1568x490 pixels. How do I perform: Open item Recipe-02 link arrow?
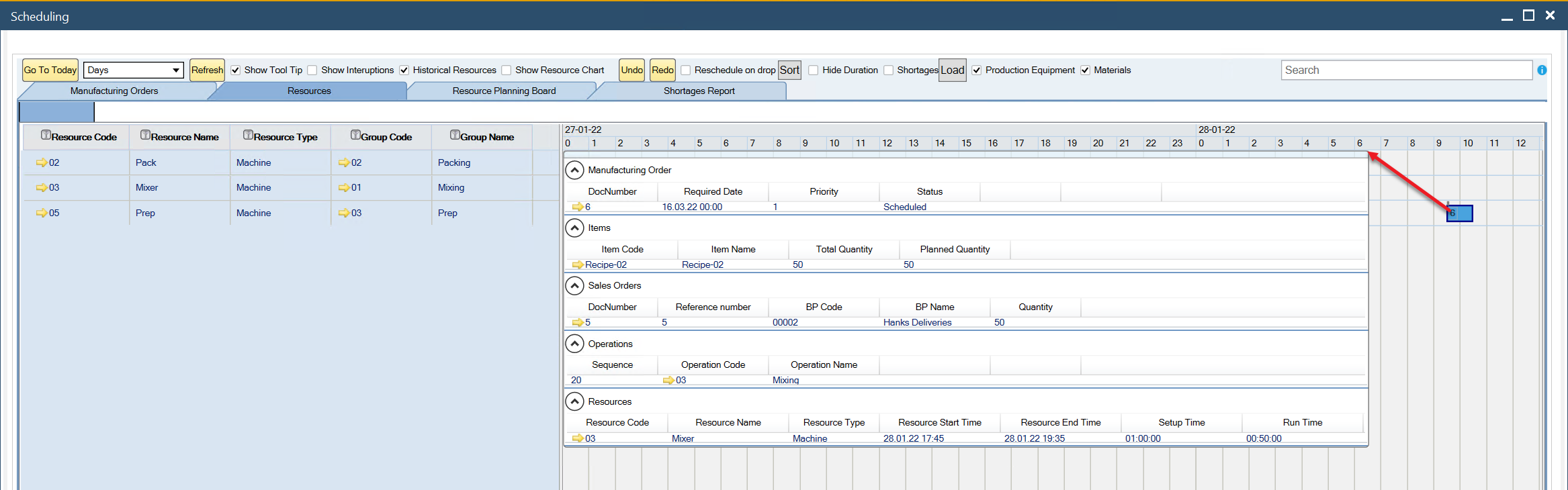(x=578, y=264)
